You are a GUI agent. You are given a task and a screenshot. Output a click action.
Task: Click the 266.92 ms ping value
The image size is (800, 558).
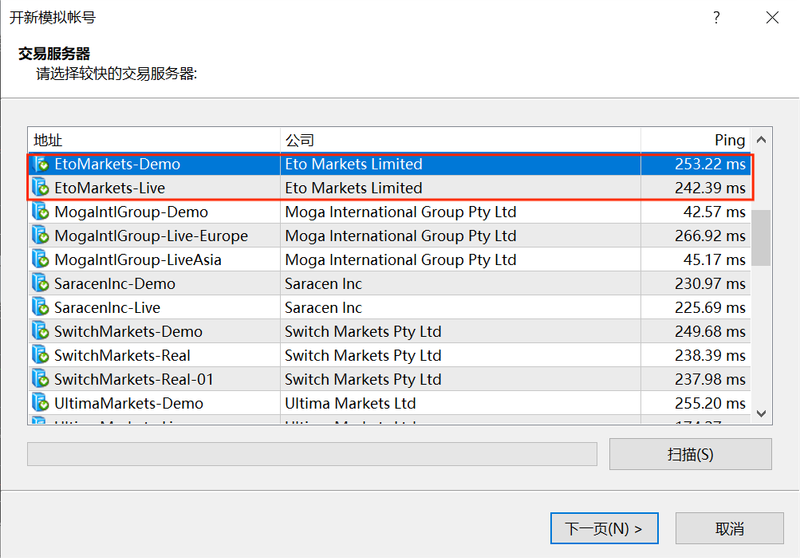(x=710, y=236)
